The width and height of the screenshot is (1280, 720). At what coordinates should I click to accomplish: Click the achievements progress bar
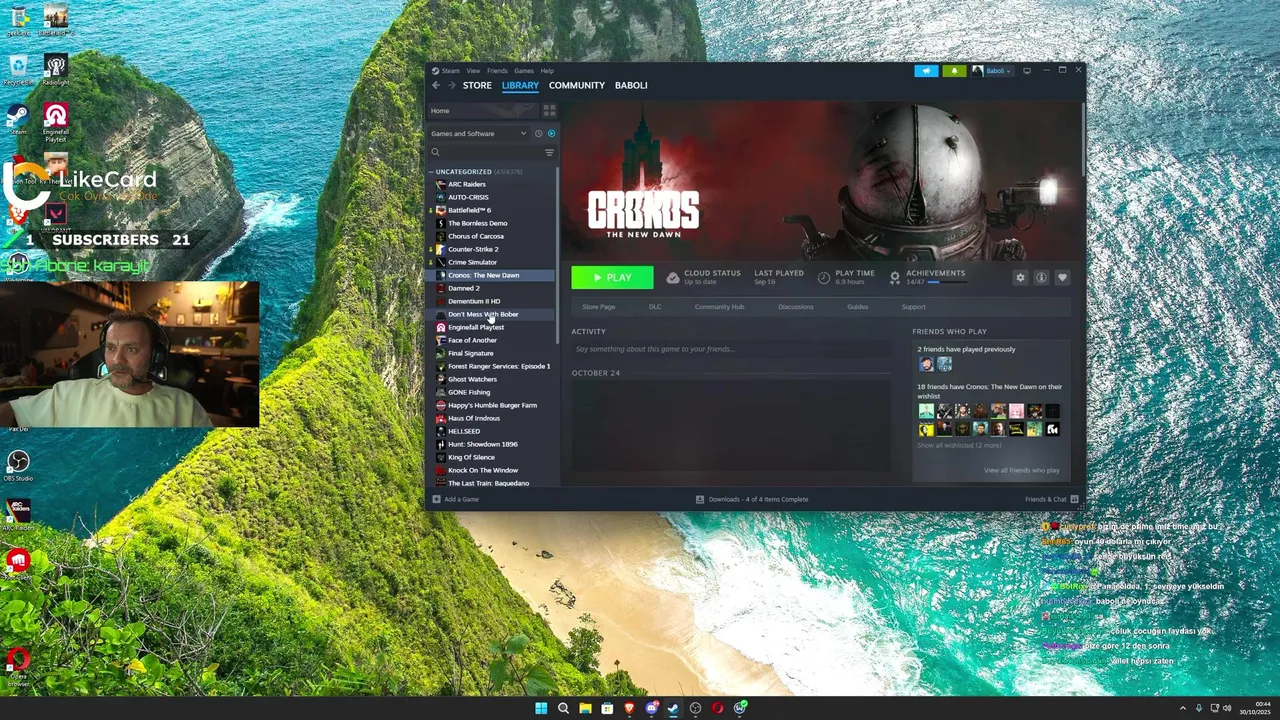(948, 282)
